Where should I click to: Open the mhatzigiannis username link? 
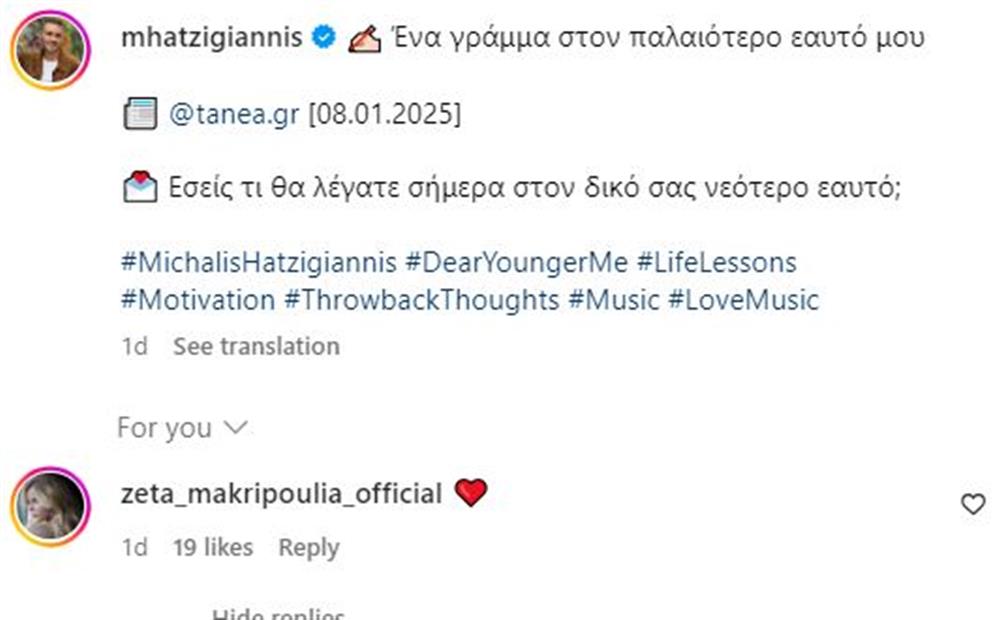coord(215,37)
